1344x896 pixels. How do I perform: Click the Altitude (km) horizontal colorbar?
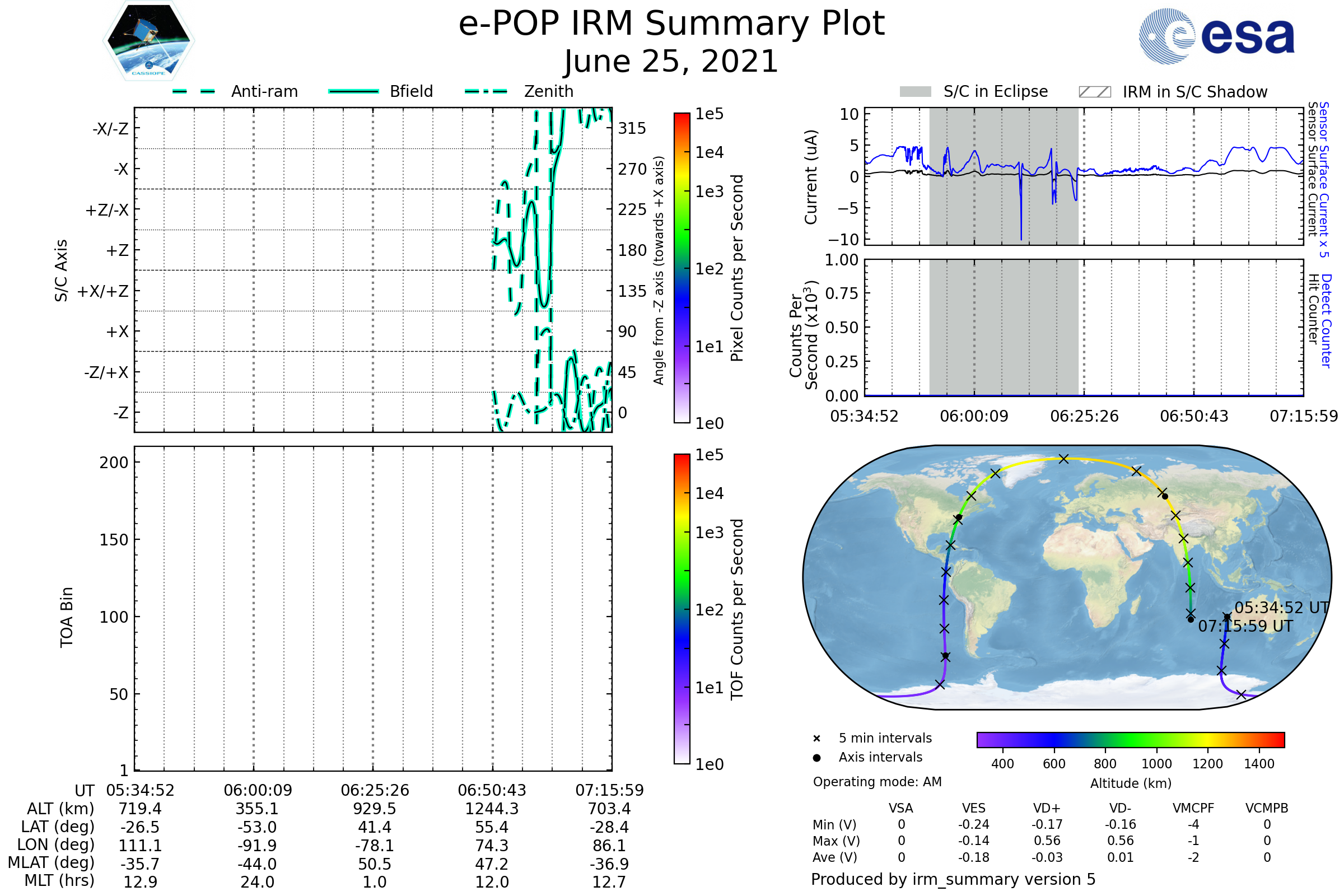pos(1130,739)
